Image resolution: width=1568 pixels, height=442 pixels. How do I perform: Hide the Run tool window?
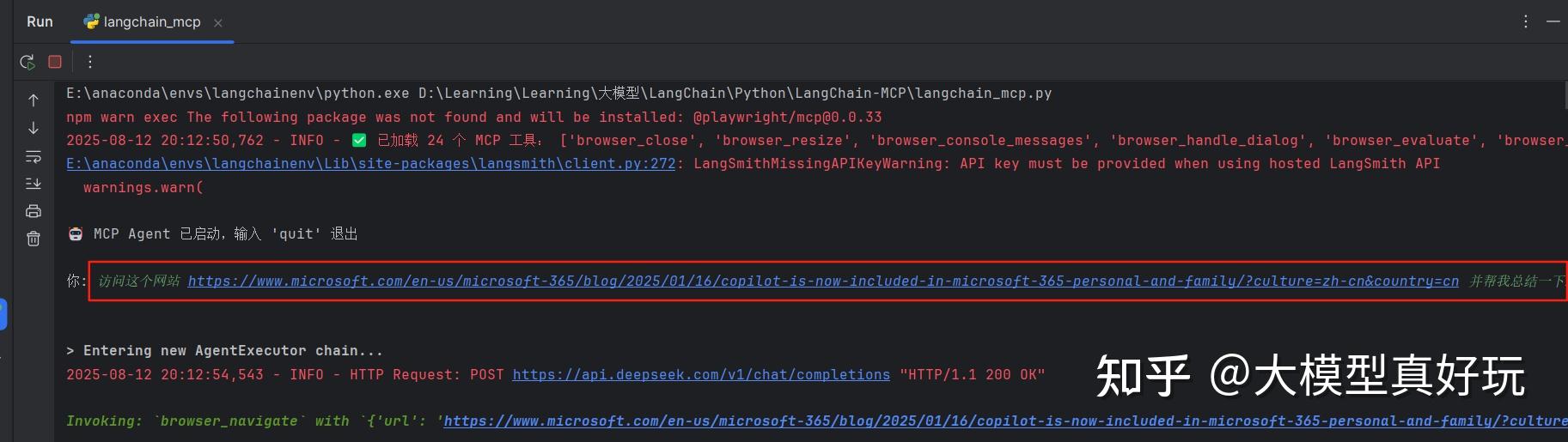1553,21
